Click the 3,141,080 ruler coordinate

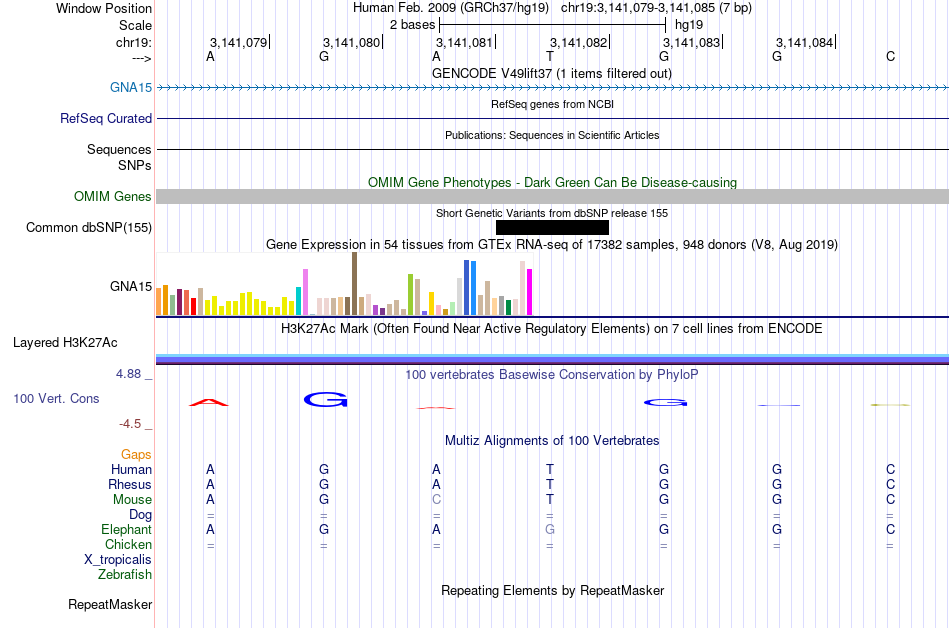(351, 42)
